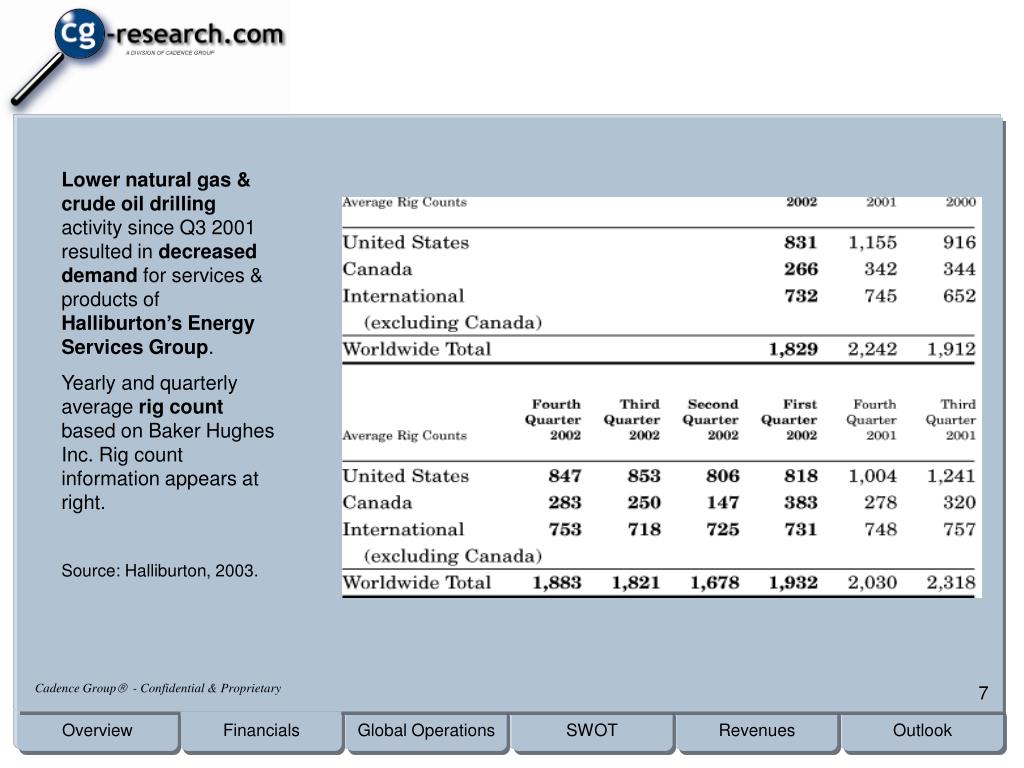The height and width of the screenshot is (768, 1024).
Task: Select quarterly Canada value 147
Action: coord(722,503)
